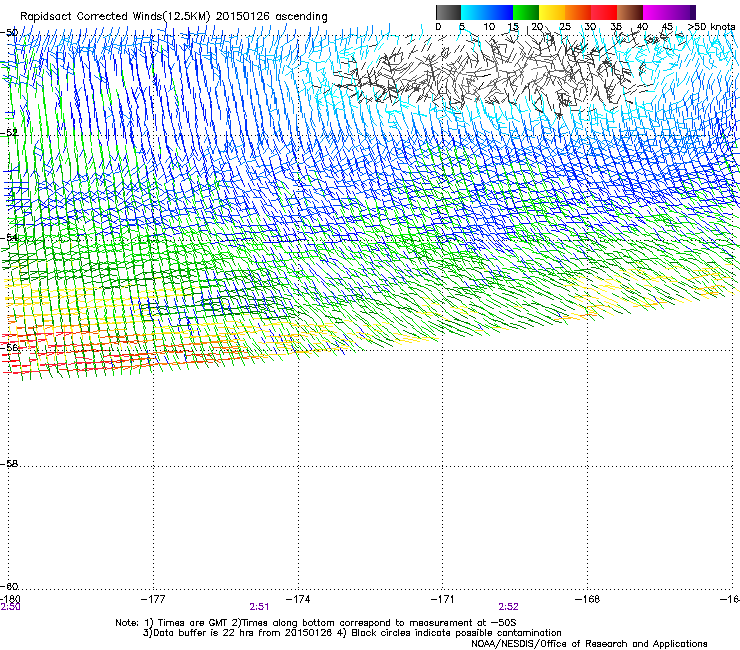740x650 pixels.
Task: Click the -56 latitude axis label
Action: click(x=9, y=347)
